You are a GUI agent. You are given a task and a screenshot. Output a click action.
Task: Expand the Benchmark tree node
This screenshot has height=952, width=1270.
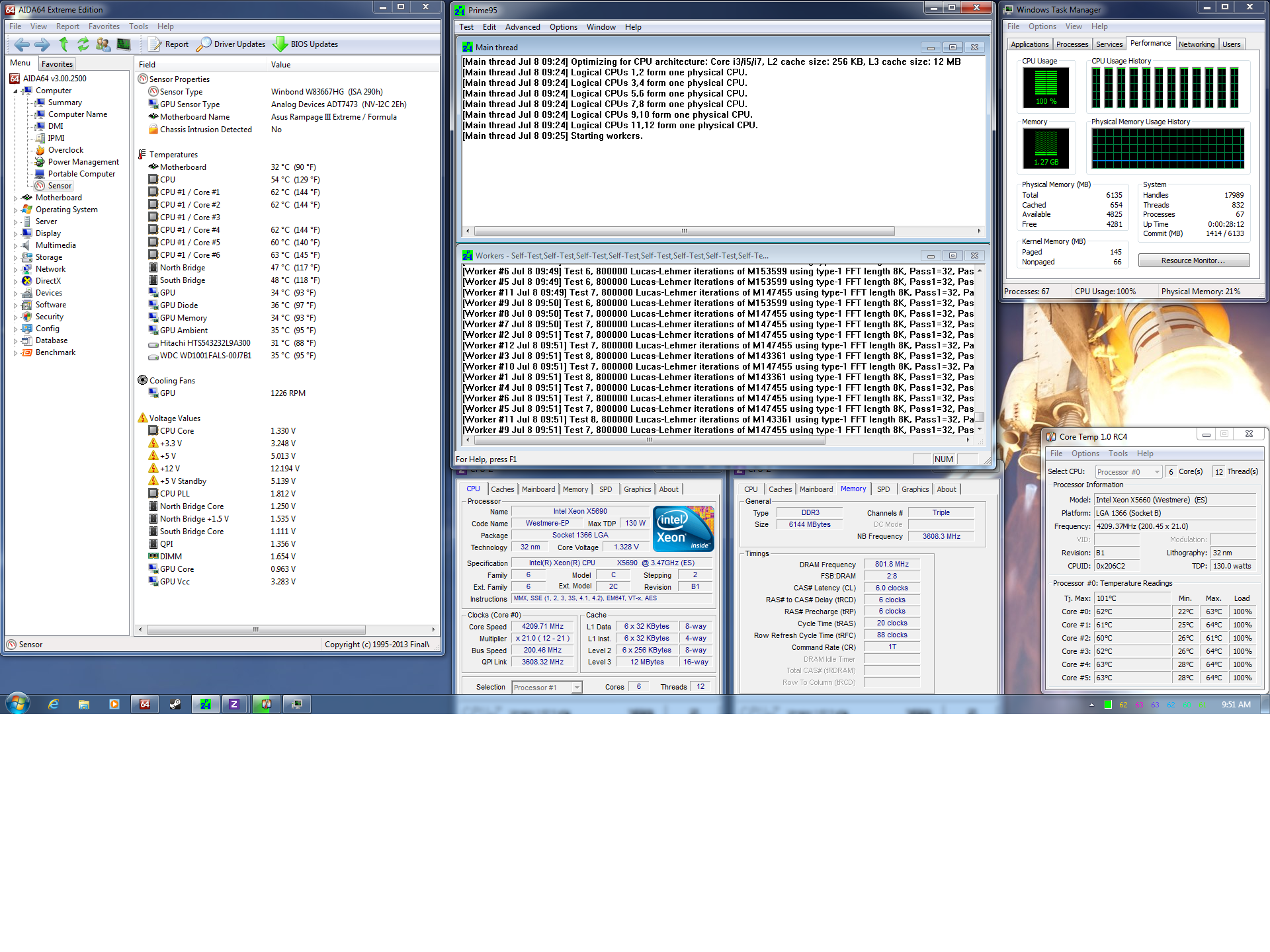pos(16,352)
